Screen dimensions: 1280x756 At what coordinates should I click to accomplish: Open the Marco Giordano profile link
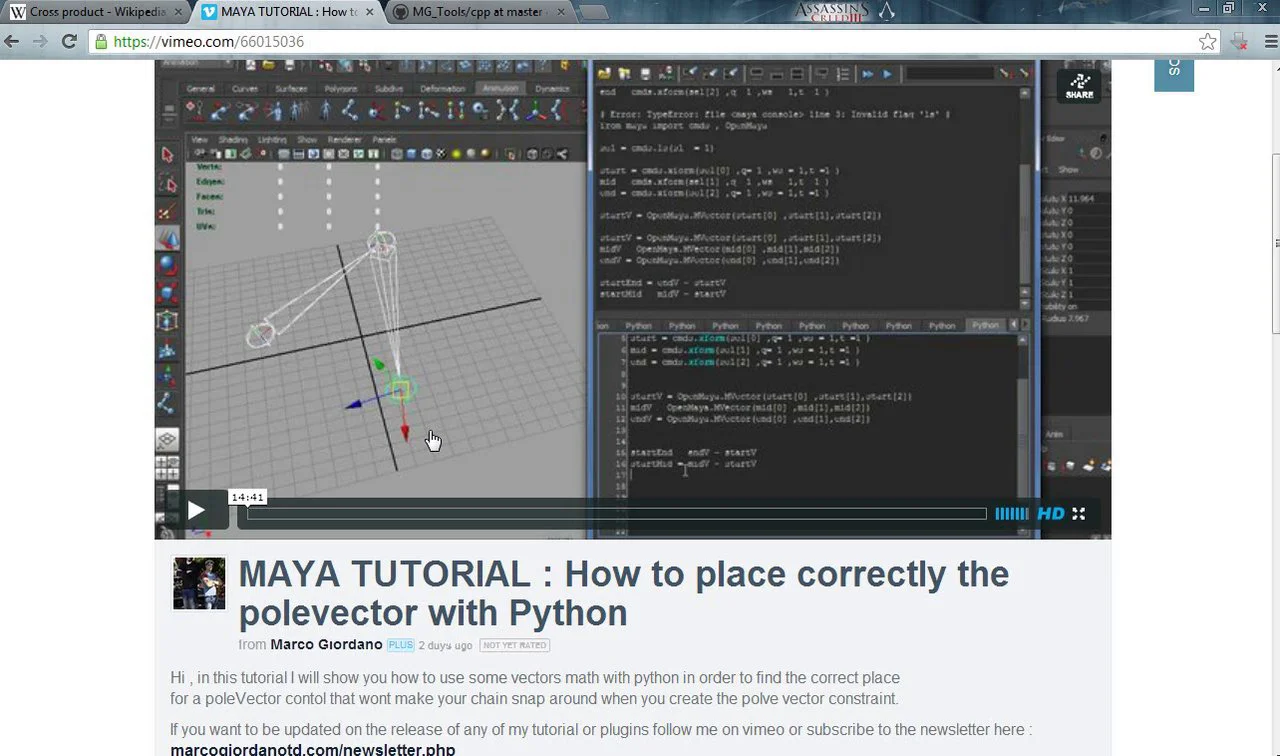tap(326, 645)
